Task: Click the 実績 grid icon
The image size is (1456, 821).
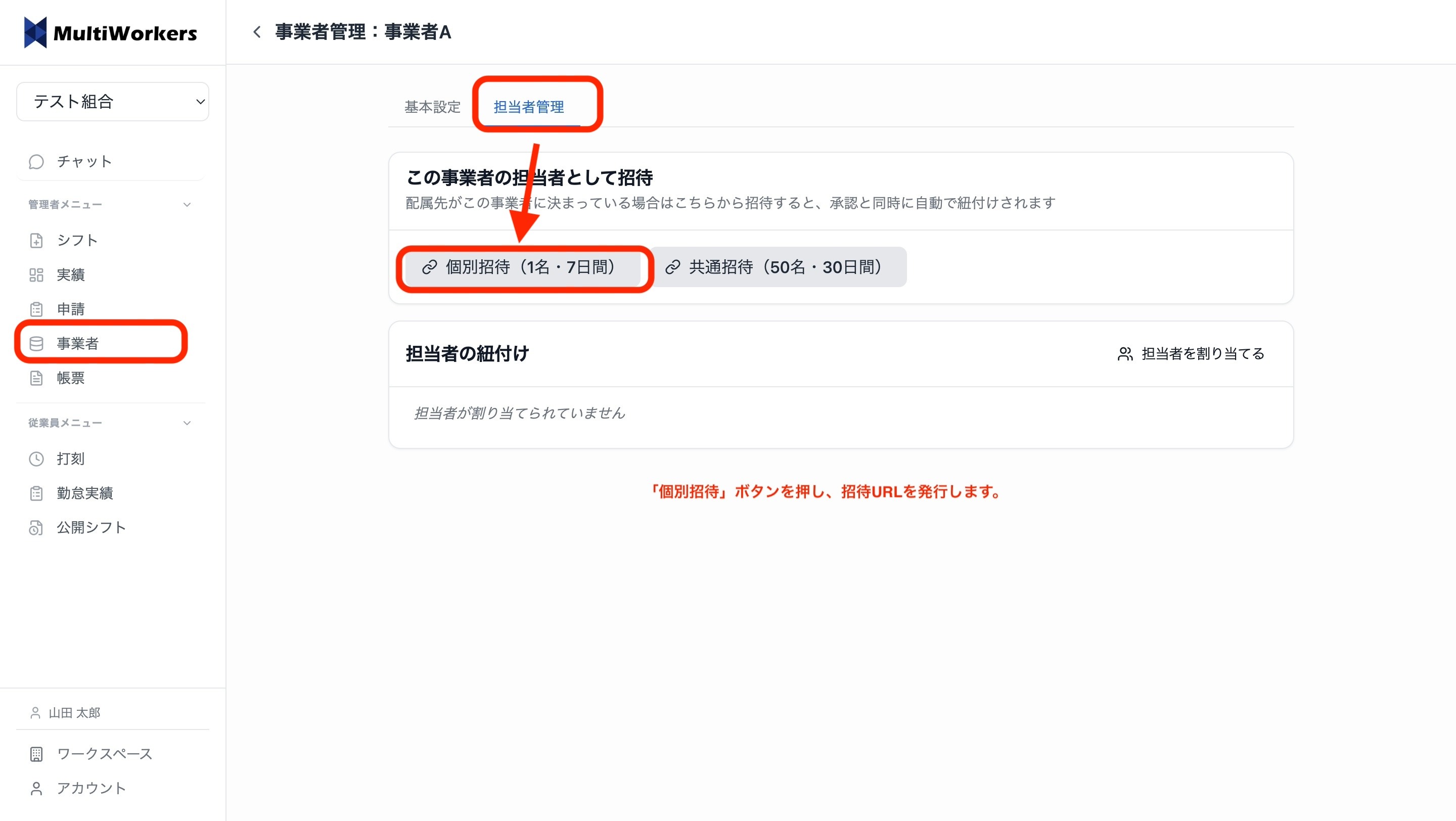Action: 36,275
